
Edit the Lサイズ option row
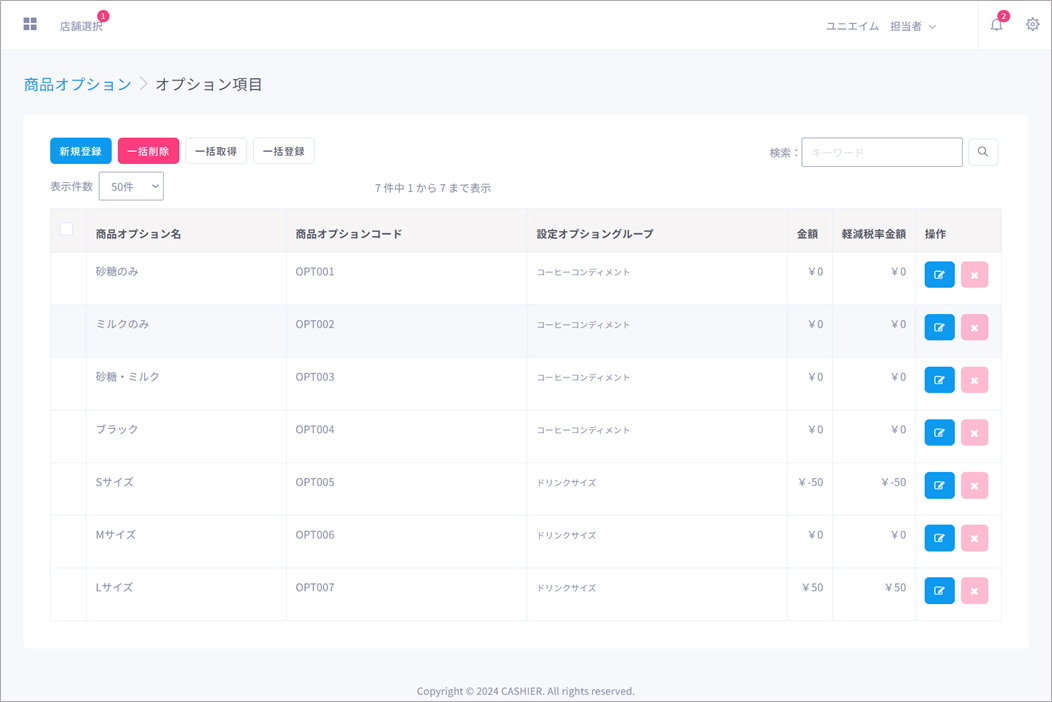click(x=939, y=591)
